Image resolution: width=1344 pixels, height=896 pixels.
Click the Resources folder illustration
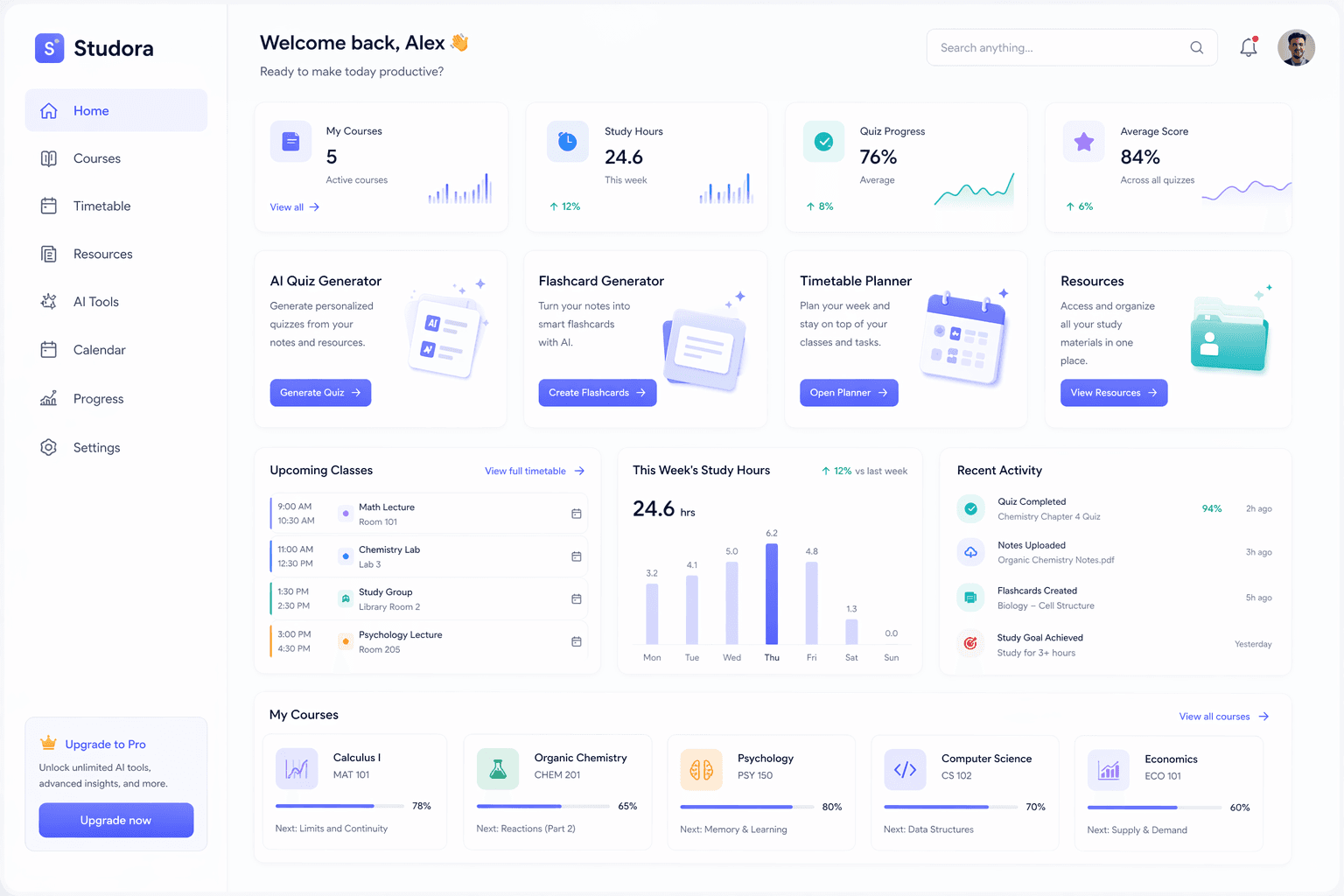(1229, 335)
